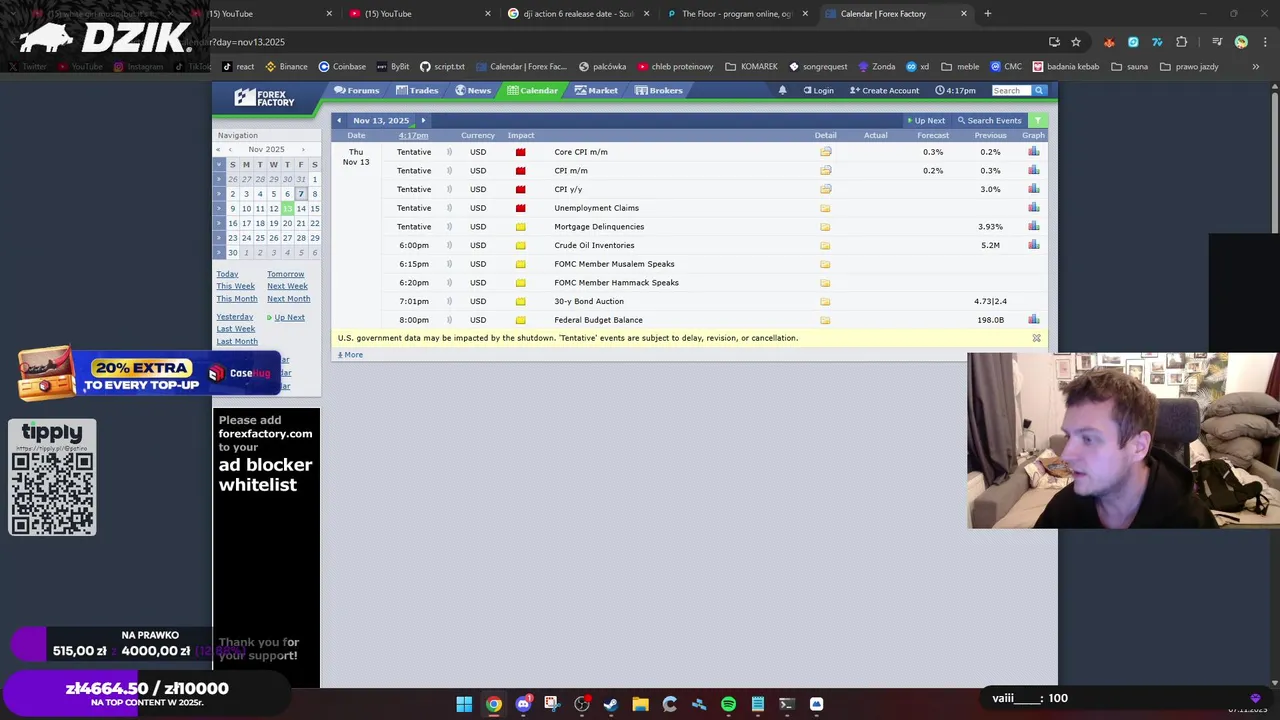Click More below the calendar table
Screen dimensions: 1280x720
coord(350,355)
